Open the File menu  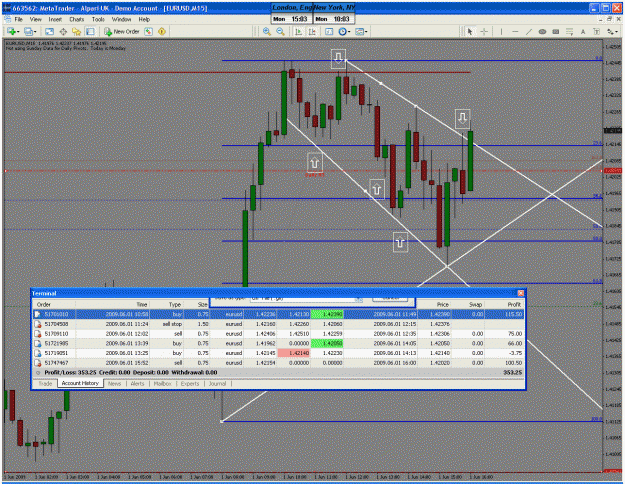(18, 19)
